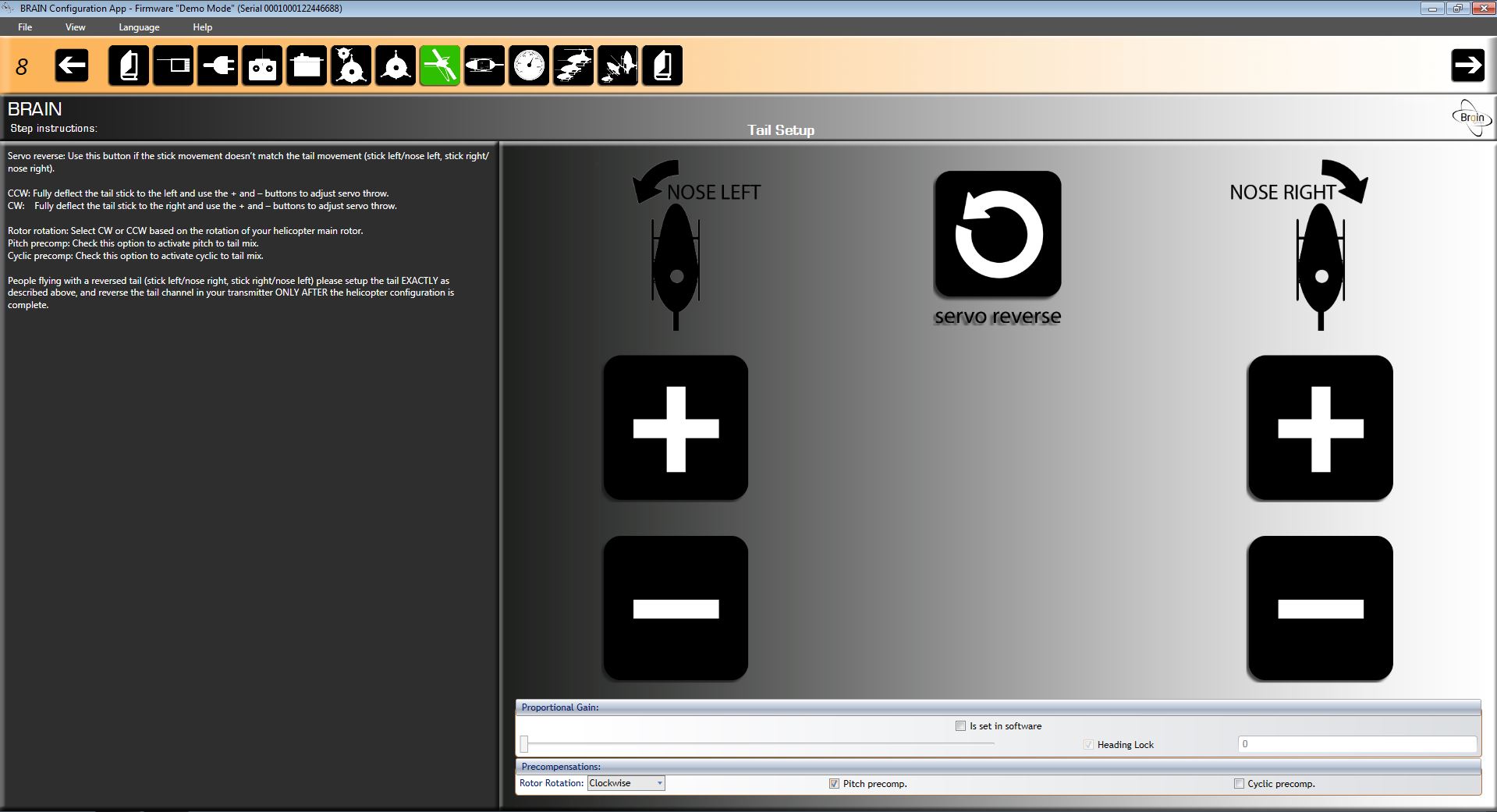Open the Help menu
Image resolution: width=1497 pixels, height=812 pixels.
202,27
